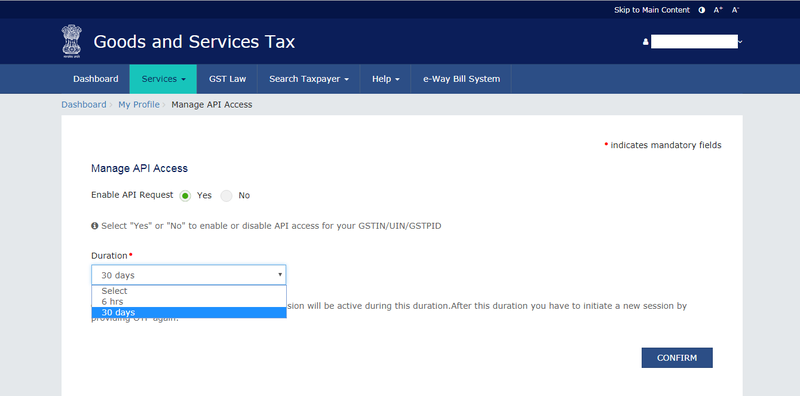Open the e-Way Bill System menu
Image resolution: width=800 pixels, height=396 pixels.
pyautogui.click(x=461, y=79)
